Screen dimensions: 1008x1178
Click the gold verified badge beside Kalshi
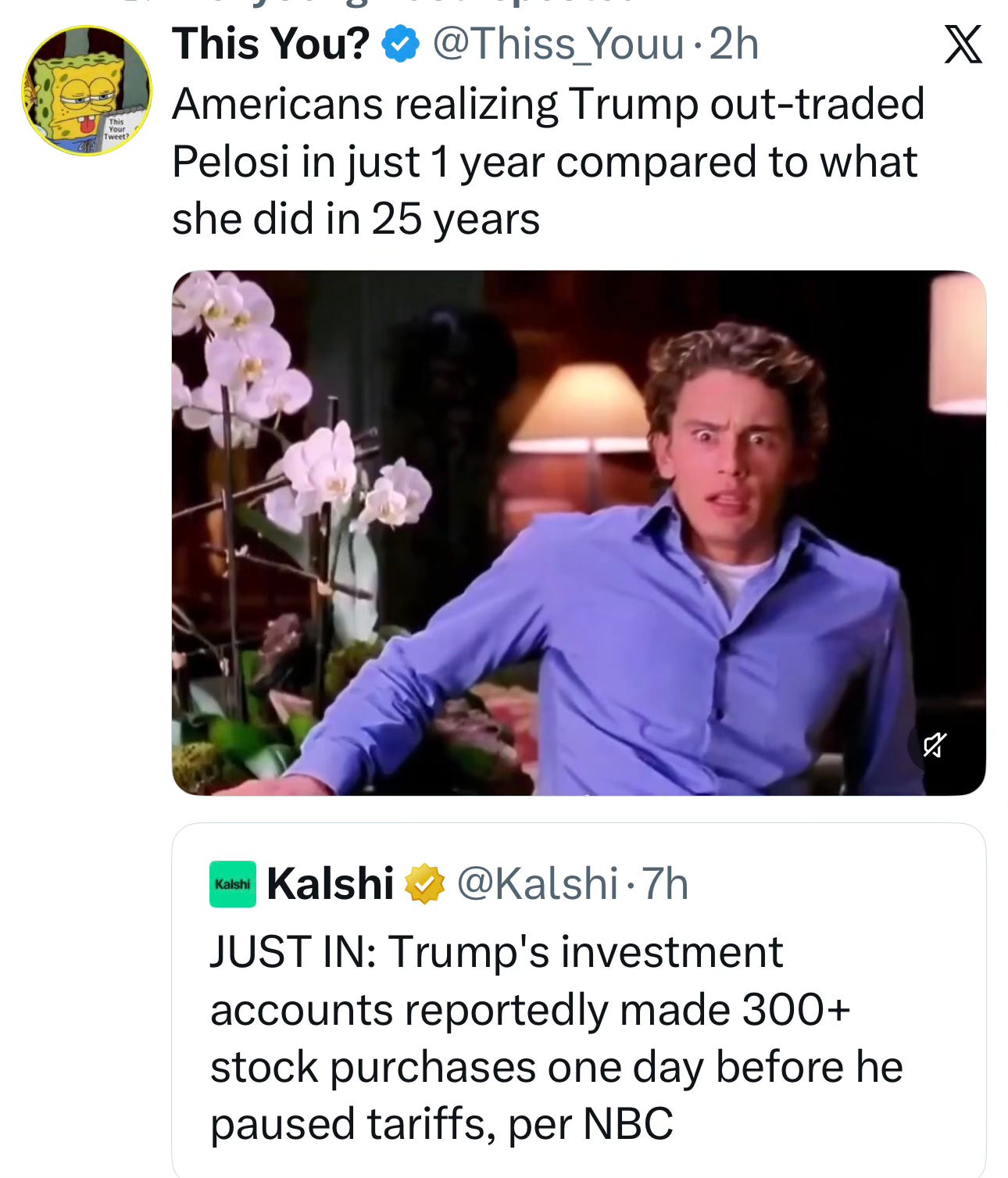(424, 884)
